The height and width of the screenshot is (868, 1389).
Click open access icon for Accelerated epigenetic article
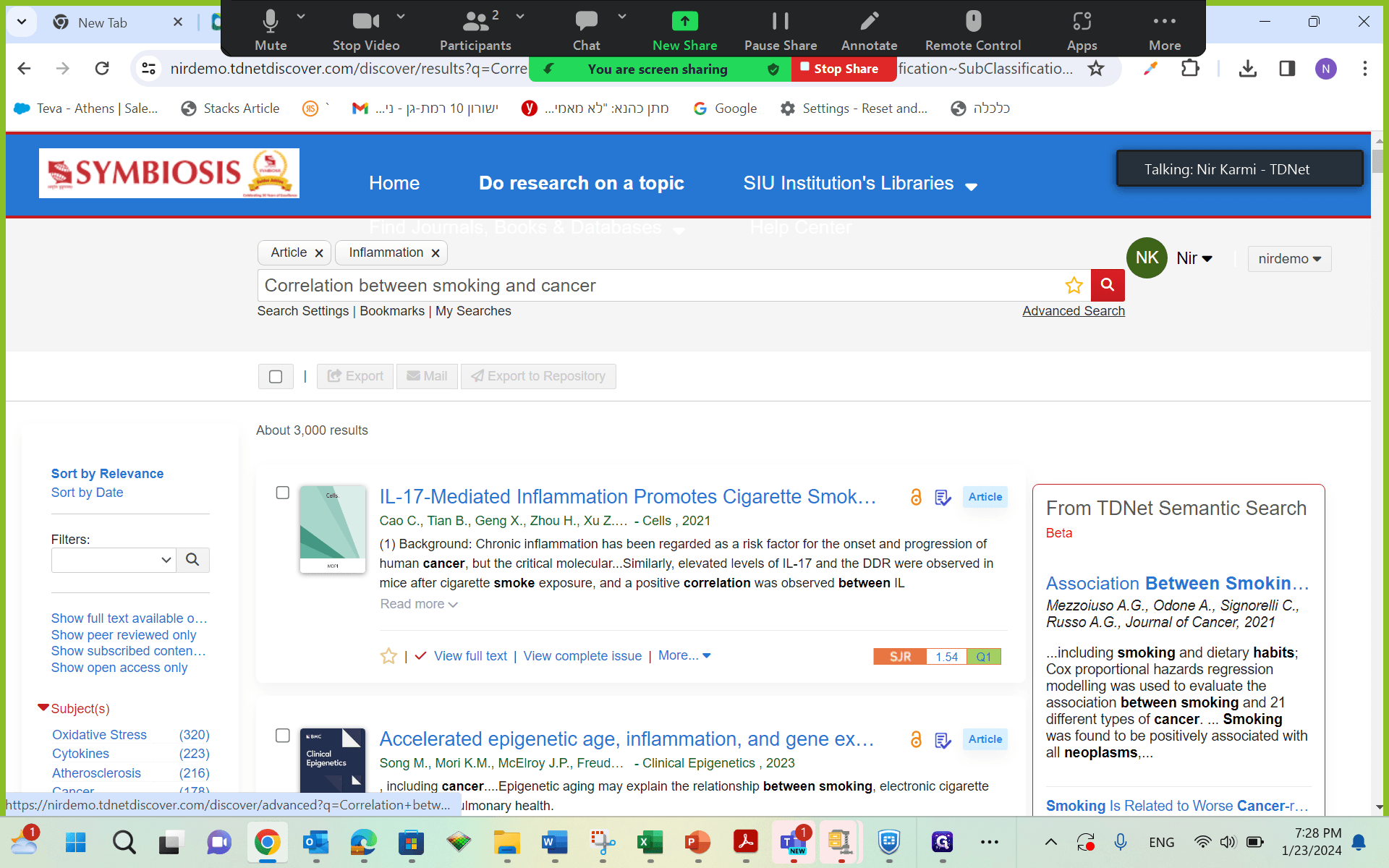pos(916,739)
